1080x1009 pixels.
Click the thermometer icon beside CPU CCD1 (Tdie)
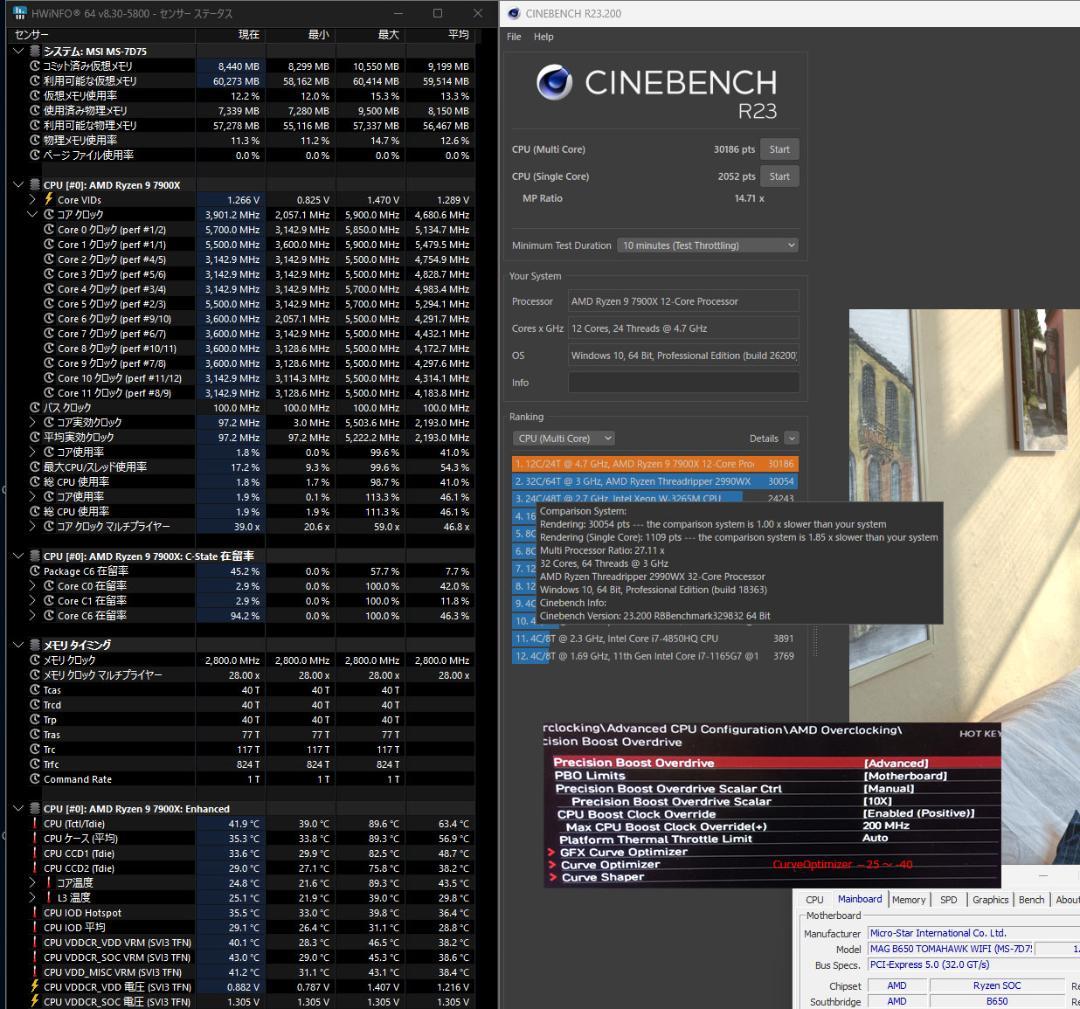point(35,853)
